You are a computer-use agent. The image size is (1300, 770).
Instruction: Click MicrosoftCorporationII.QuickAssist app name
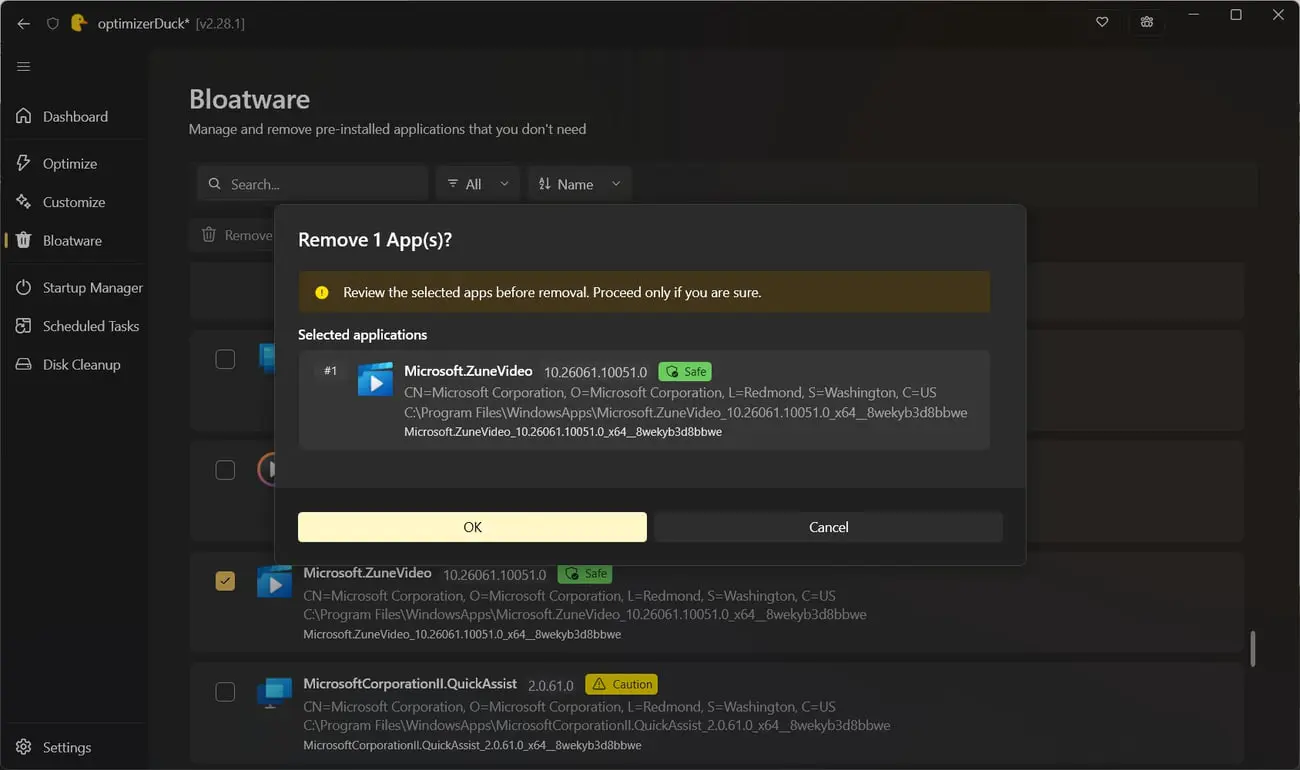410,684
